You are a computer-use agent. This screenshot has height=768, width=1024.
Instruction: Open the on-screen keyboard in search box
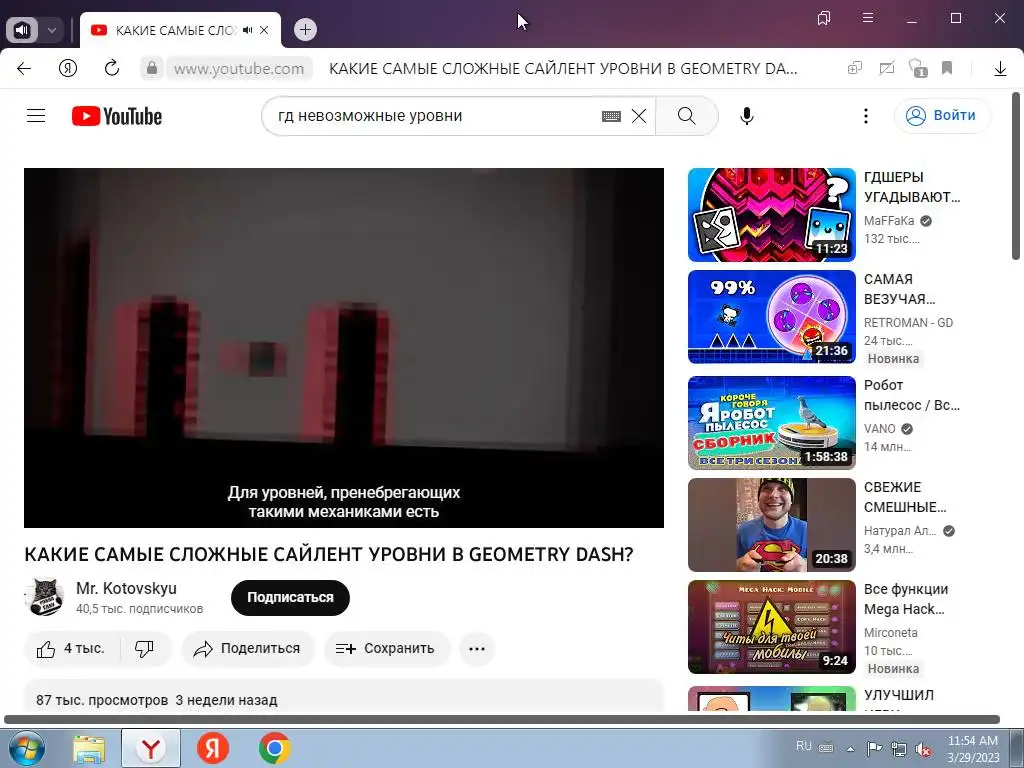coord(611,116)
